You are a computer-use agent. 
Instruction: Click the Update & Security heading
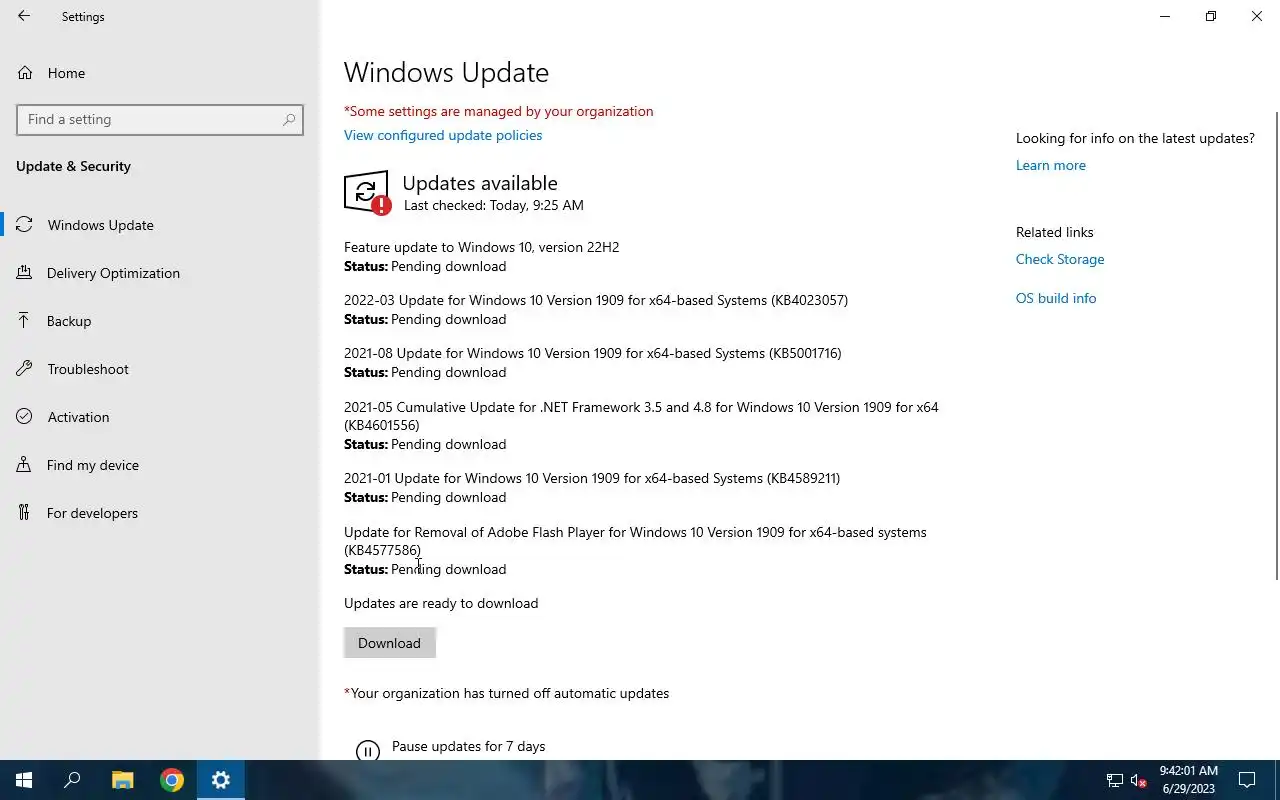[73, 166]
